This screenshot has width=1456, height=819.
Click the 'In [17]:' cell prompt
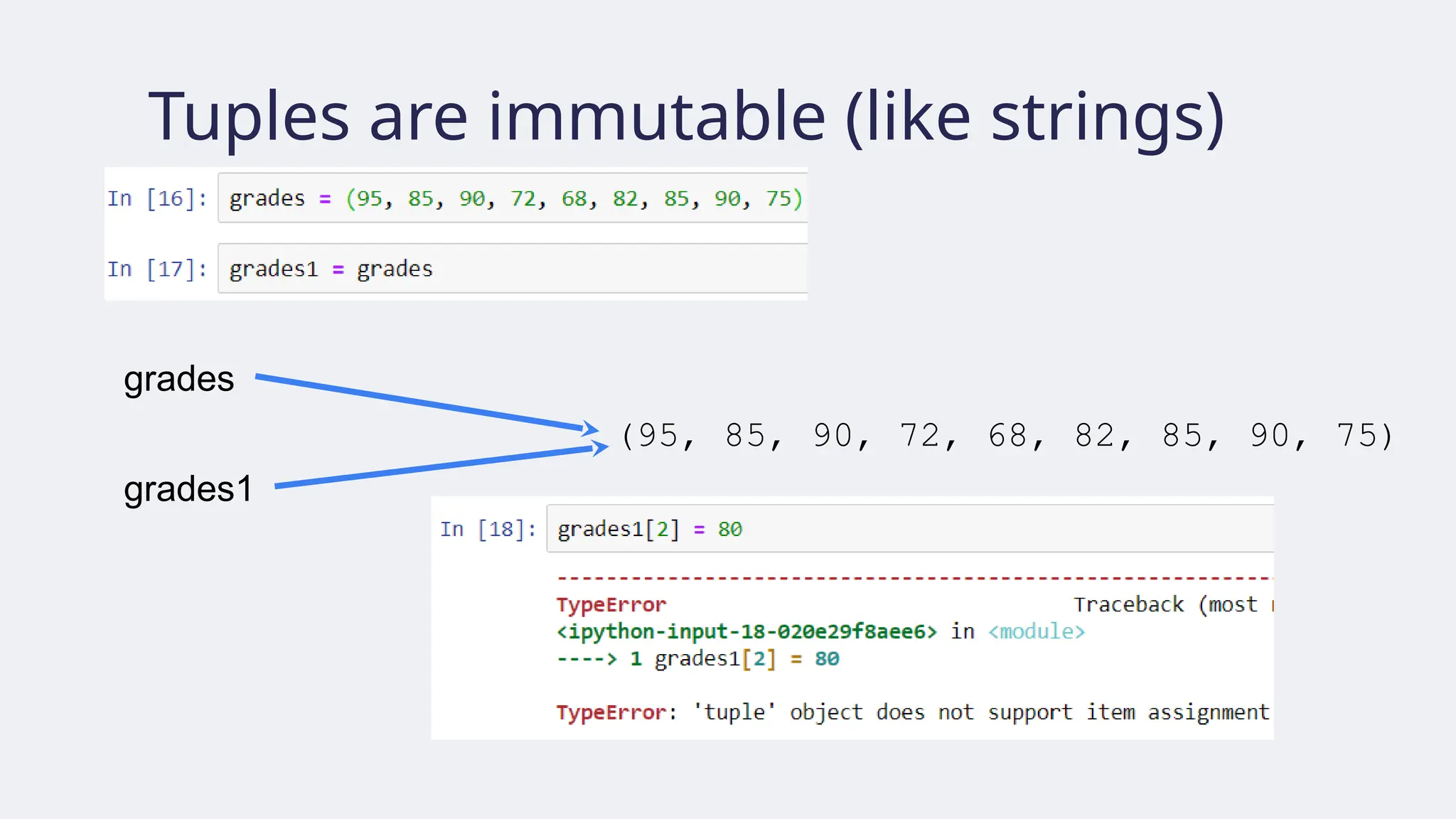(x=157, y=269)
